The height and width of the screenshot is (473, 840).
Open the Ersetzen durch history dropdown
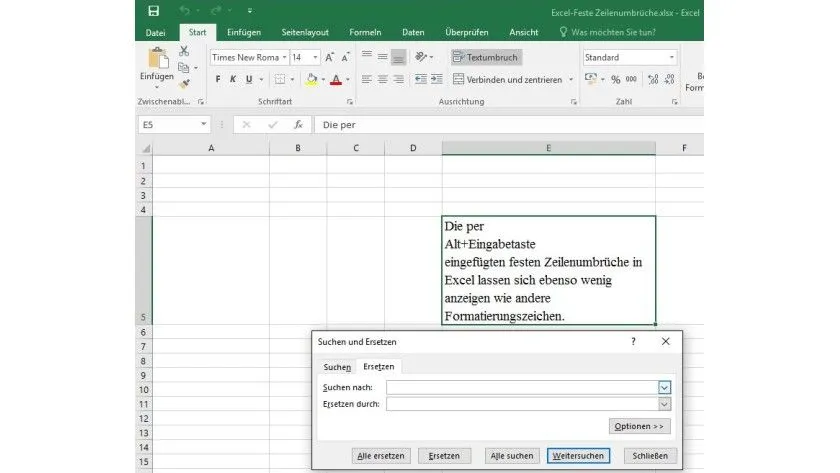pos(664,404)
